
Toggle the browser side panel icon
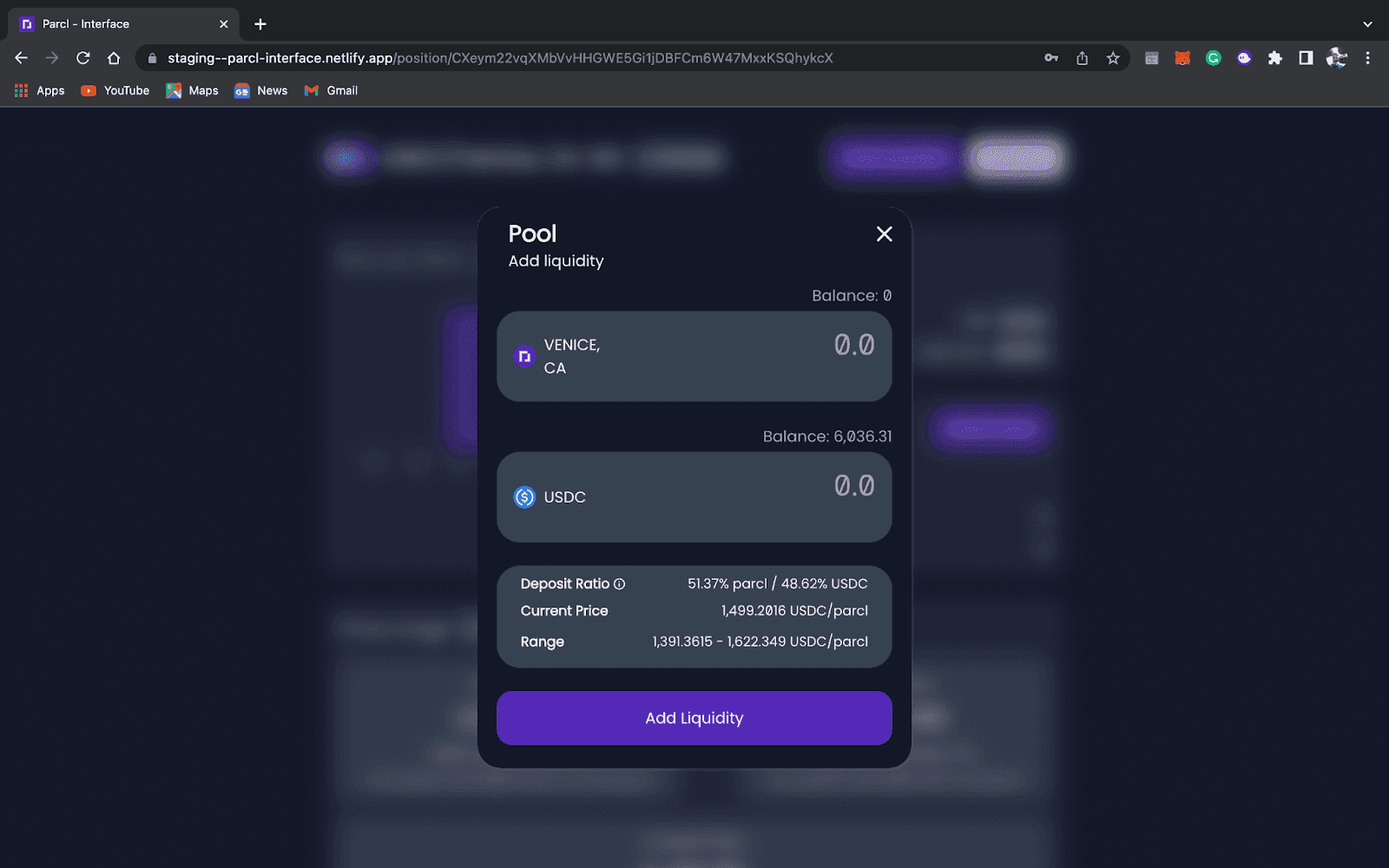click(1306, 58)
